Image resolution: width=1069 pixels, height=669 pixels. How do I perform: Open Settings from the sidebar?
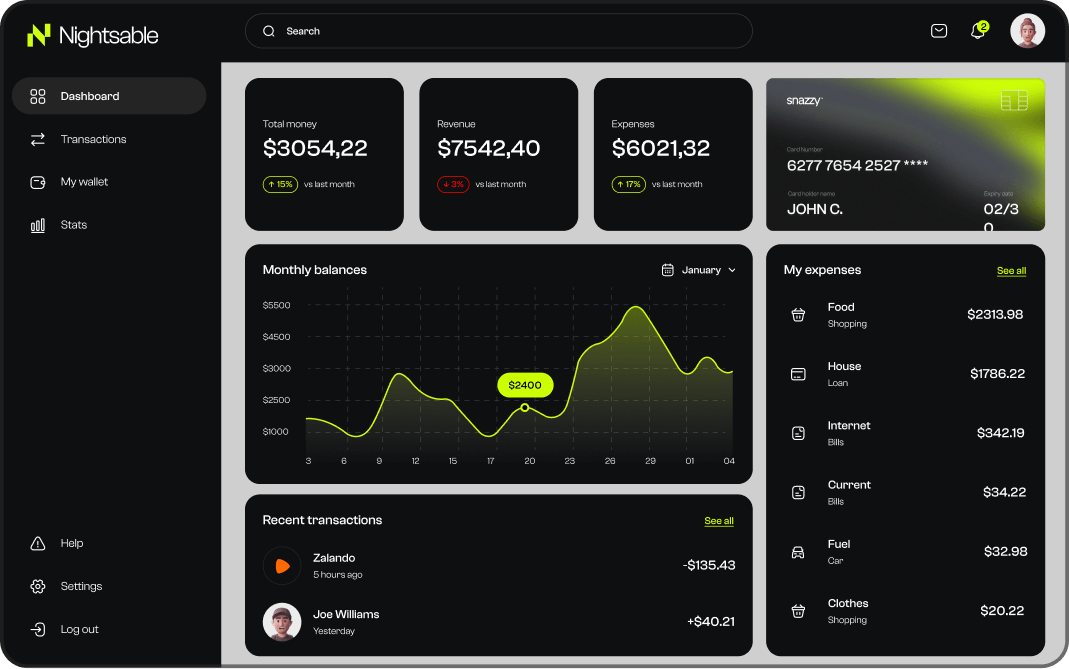pyautogui.click(x=81, y=586)
